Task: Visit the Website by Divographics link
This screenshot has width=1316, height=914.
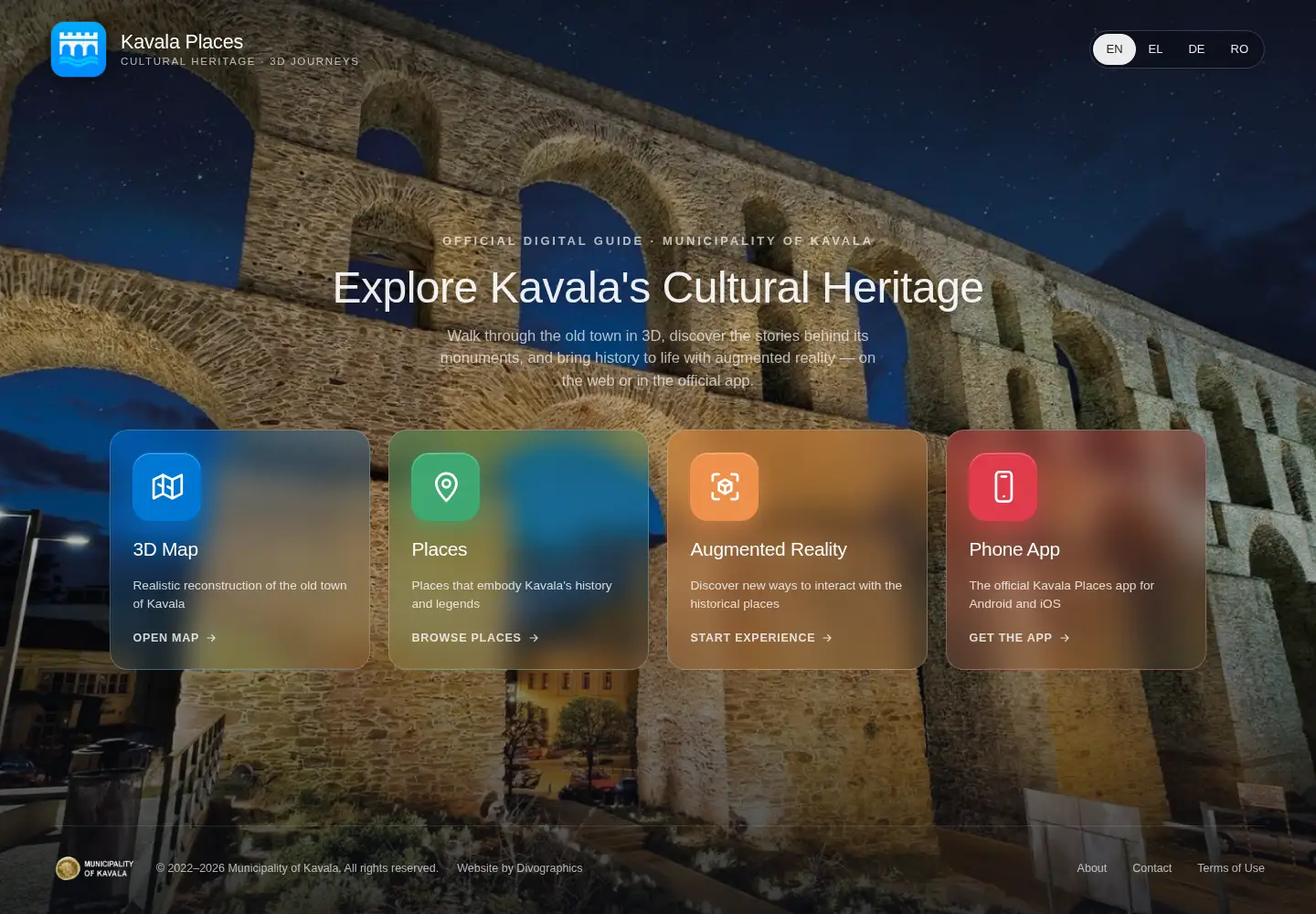Action: tap(519, 868)
